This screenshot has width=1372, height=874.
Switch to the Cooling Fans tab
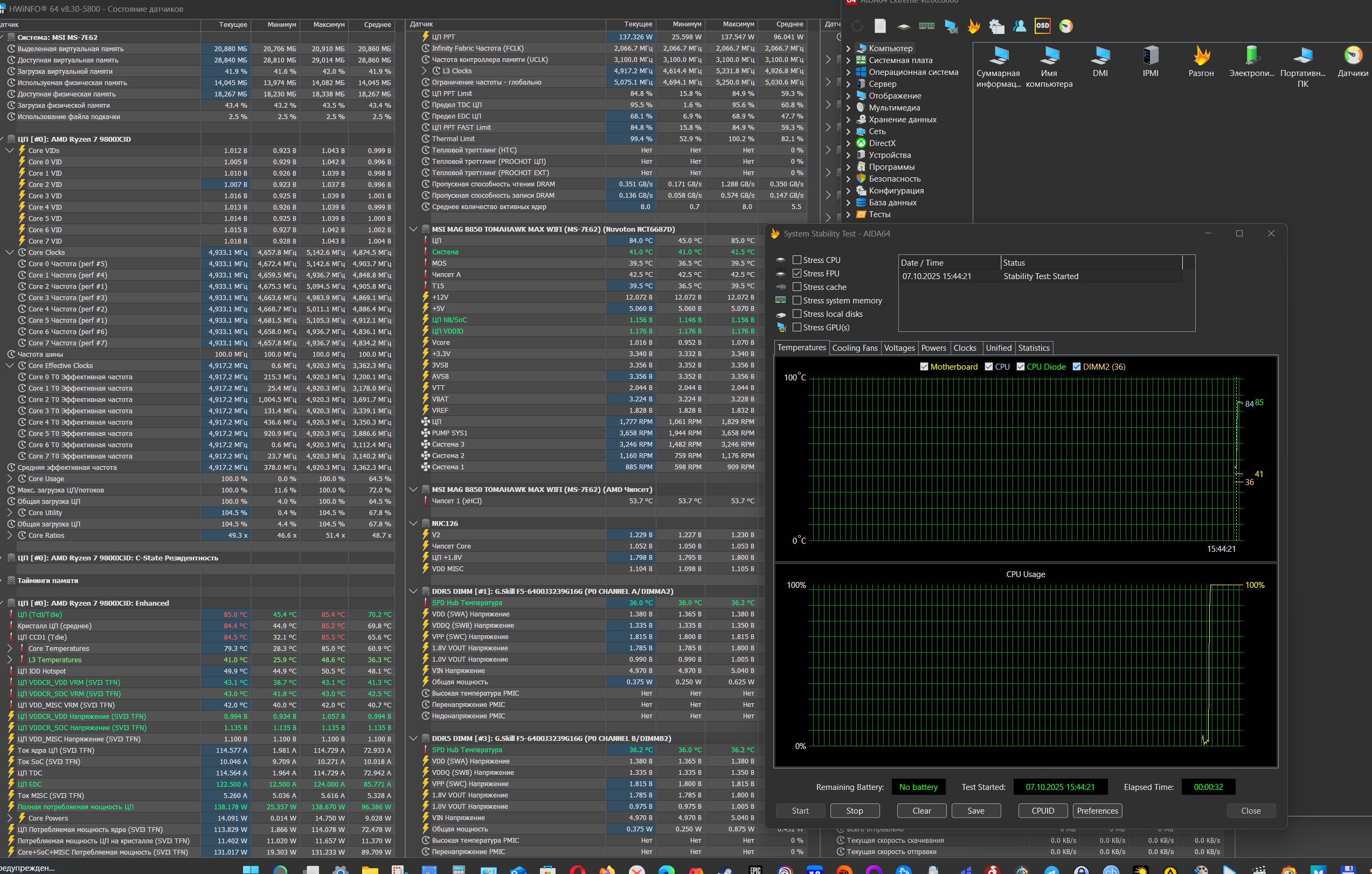click(854, 348)
